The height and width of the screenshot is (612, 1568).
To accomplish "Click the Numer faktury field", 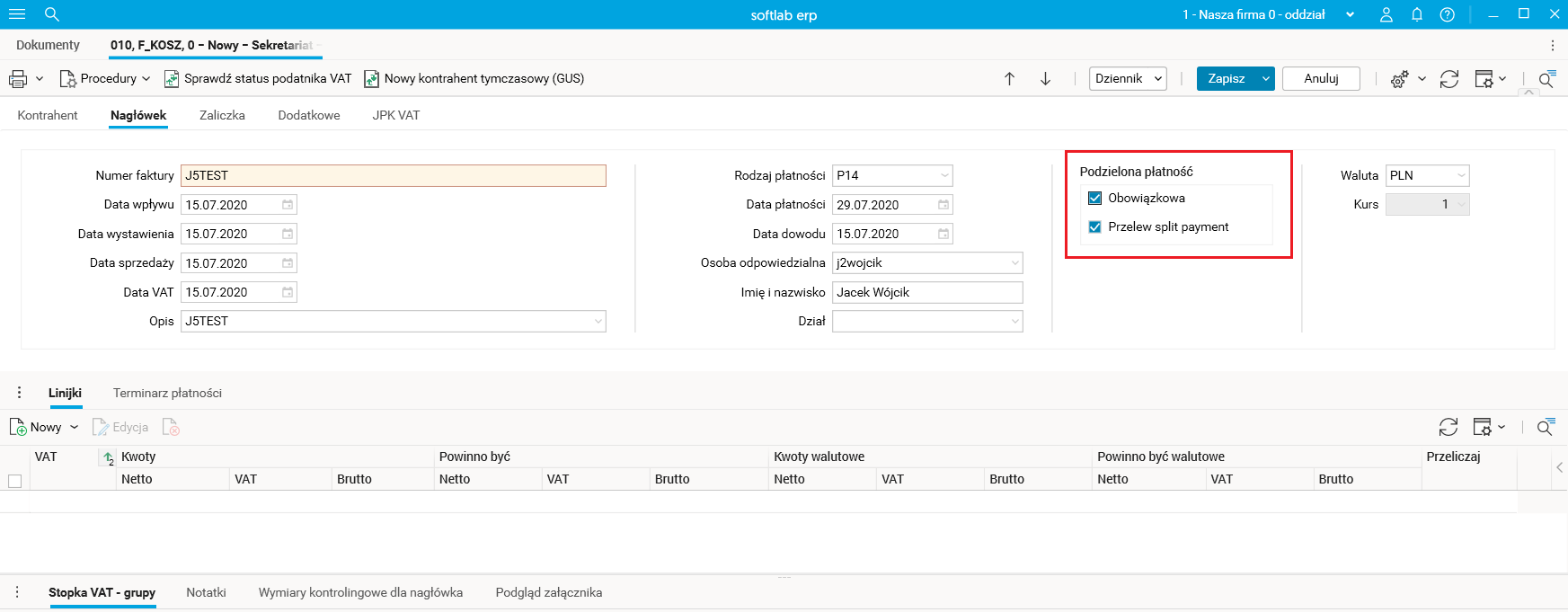I will pyautogui.click(x=394, y=175).
